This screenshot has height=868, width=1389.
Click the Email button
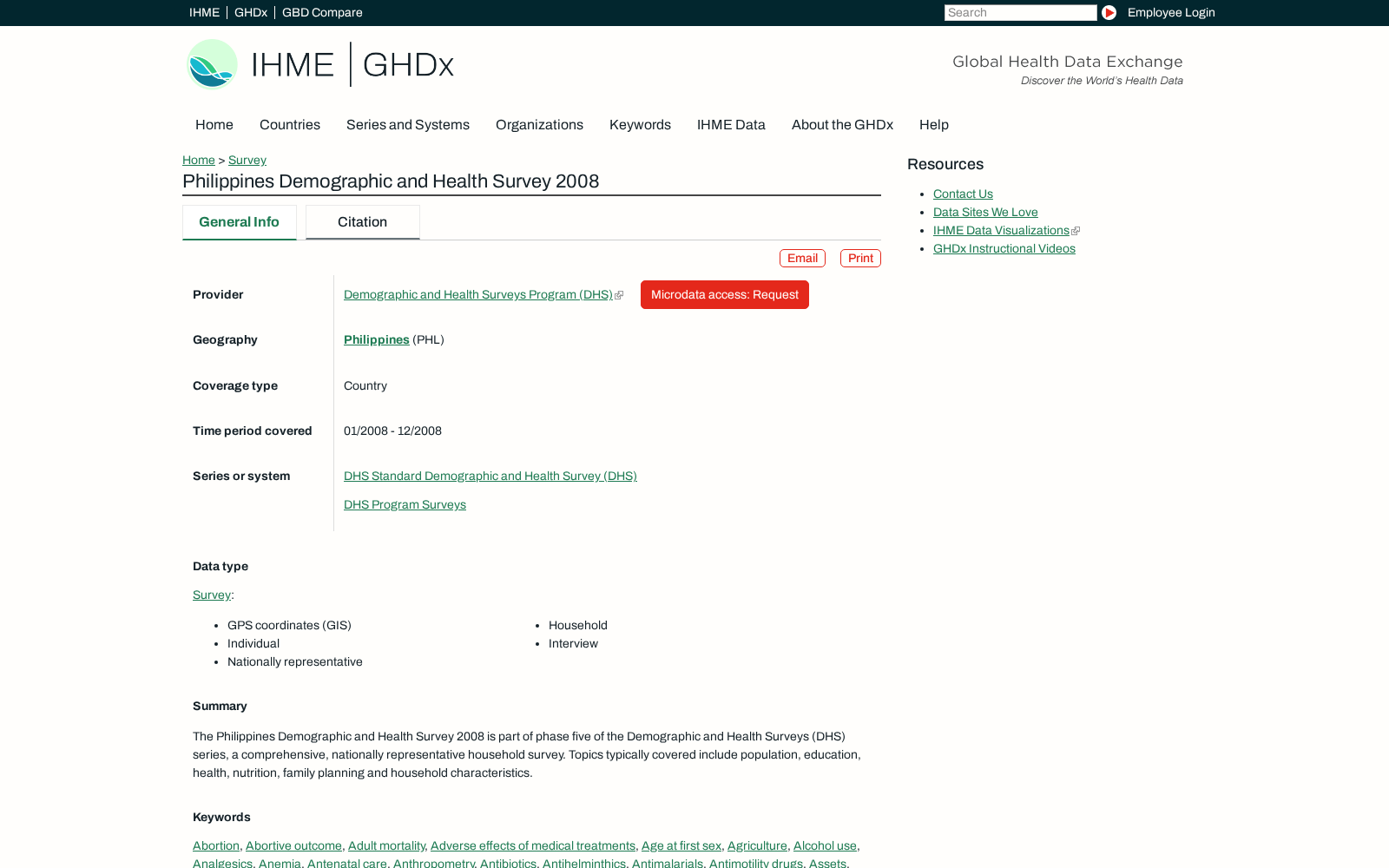pyautogui.click(x=802, y=258)
